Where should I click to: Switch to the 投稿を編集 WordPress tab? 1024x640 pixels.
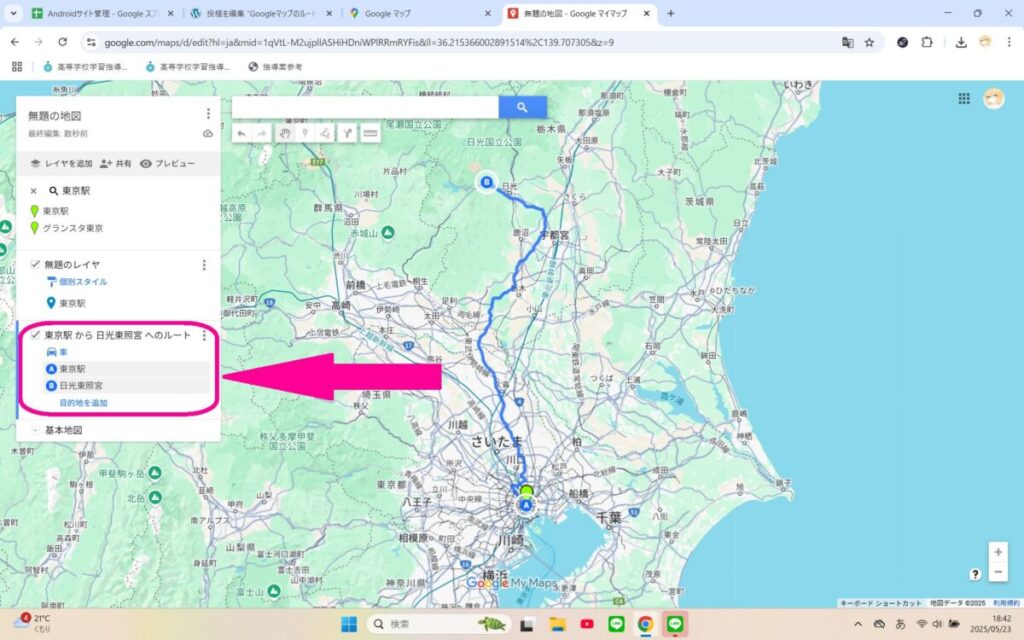tap(261, 13)
